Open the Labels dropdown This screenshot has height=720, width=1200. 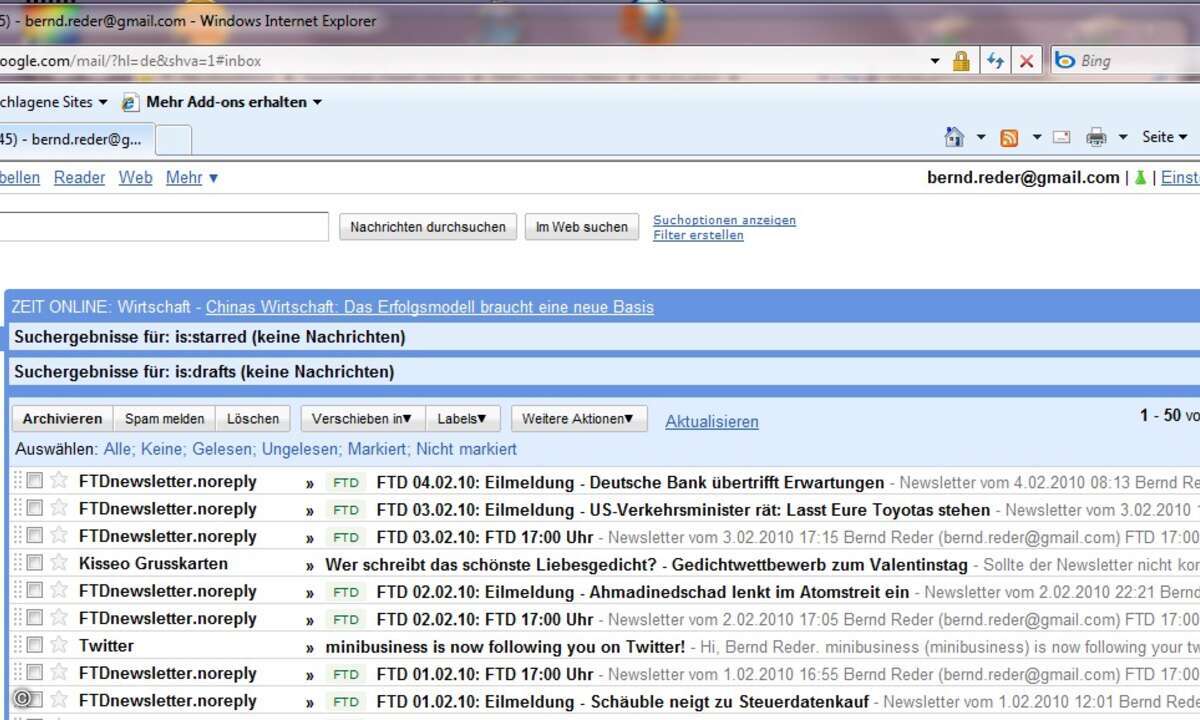tap(461, 419)
